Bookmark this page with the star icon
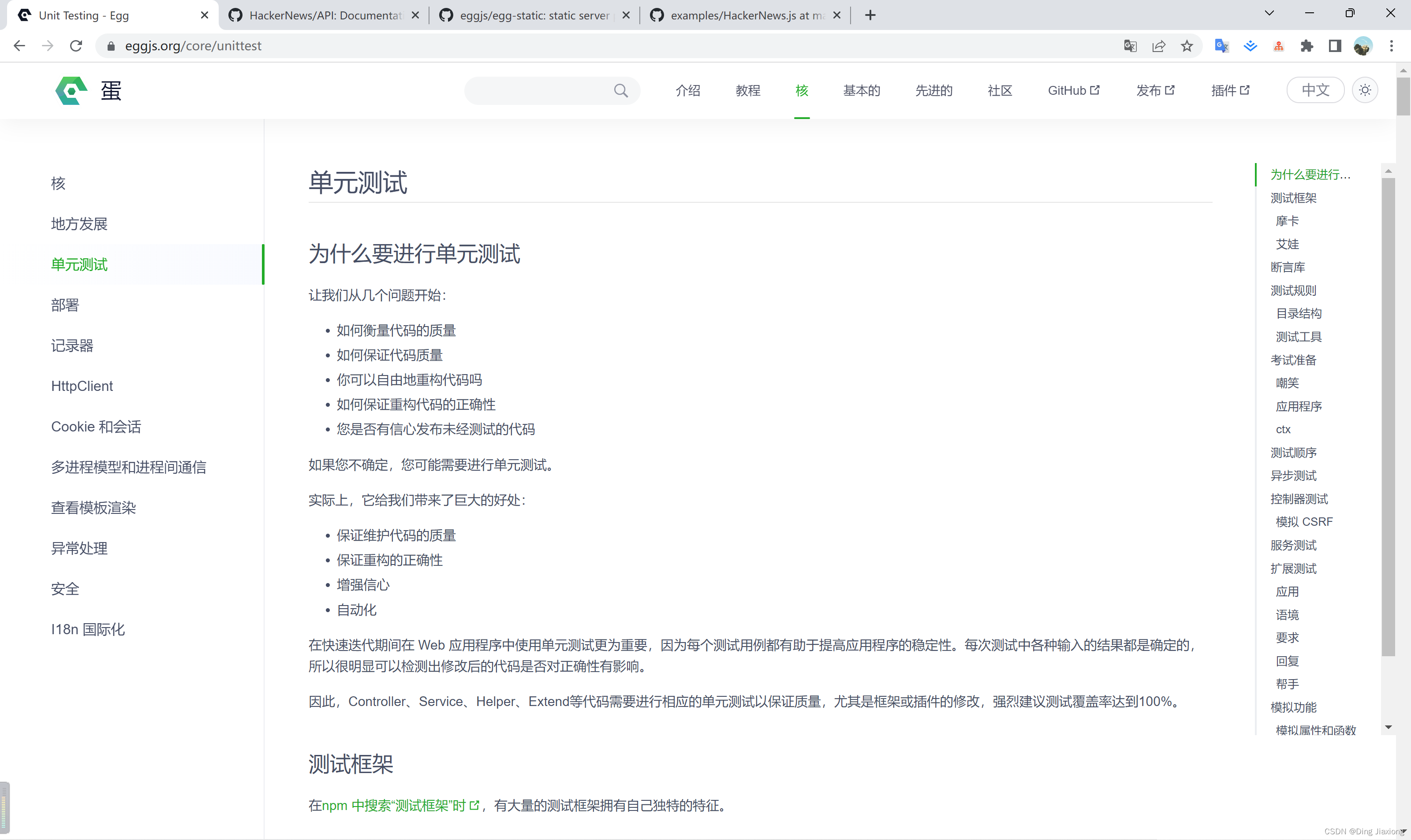1411x840 pixels. point(1187,46)
